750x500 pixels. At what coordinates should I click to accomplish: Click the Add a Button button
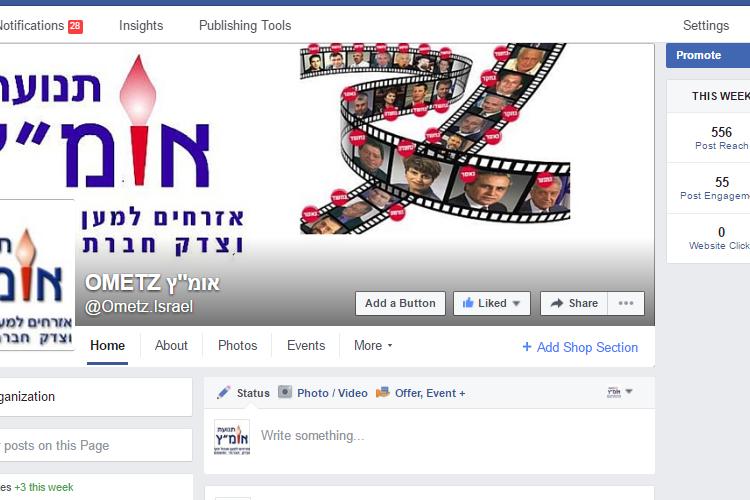[400, 303]
